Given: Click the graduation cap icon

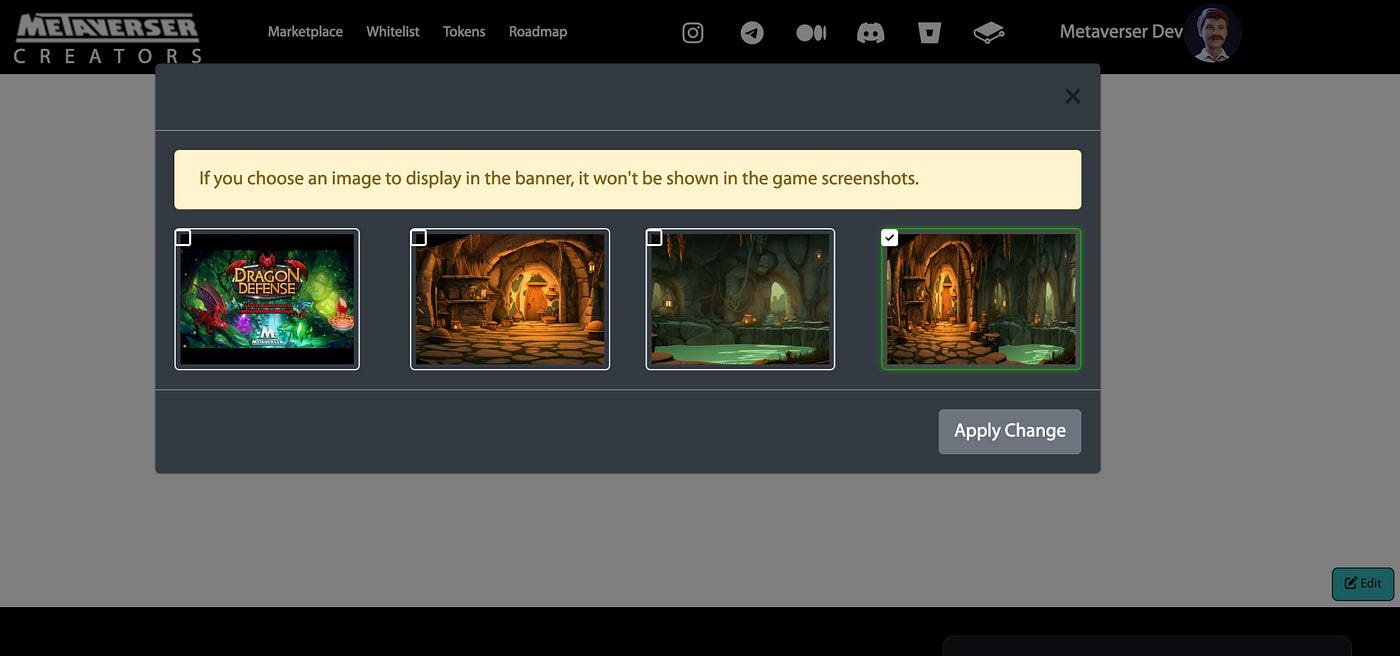Looking at the screenshot, I should pos(989,33).
